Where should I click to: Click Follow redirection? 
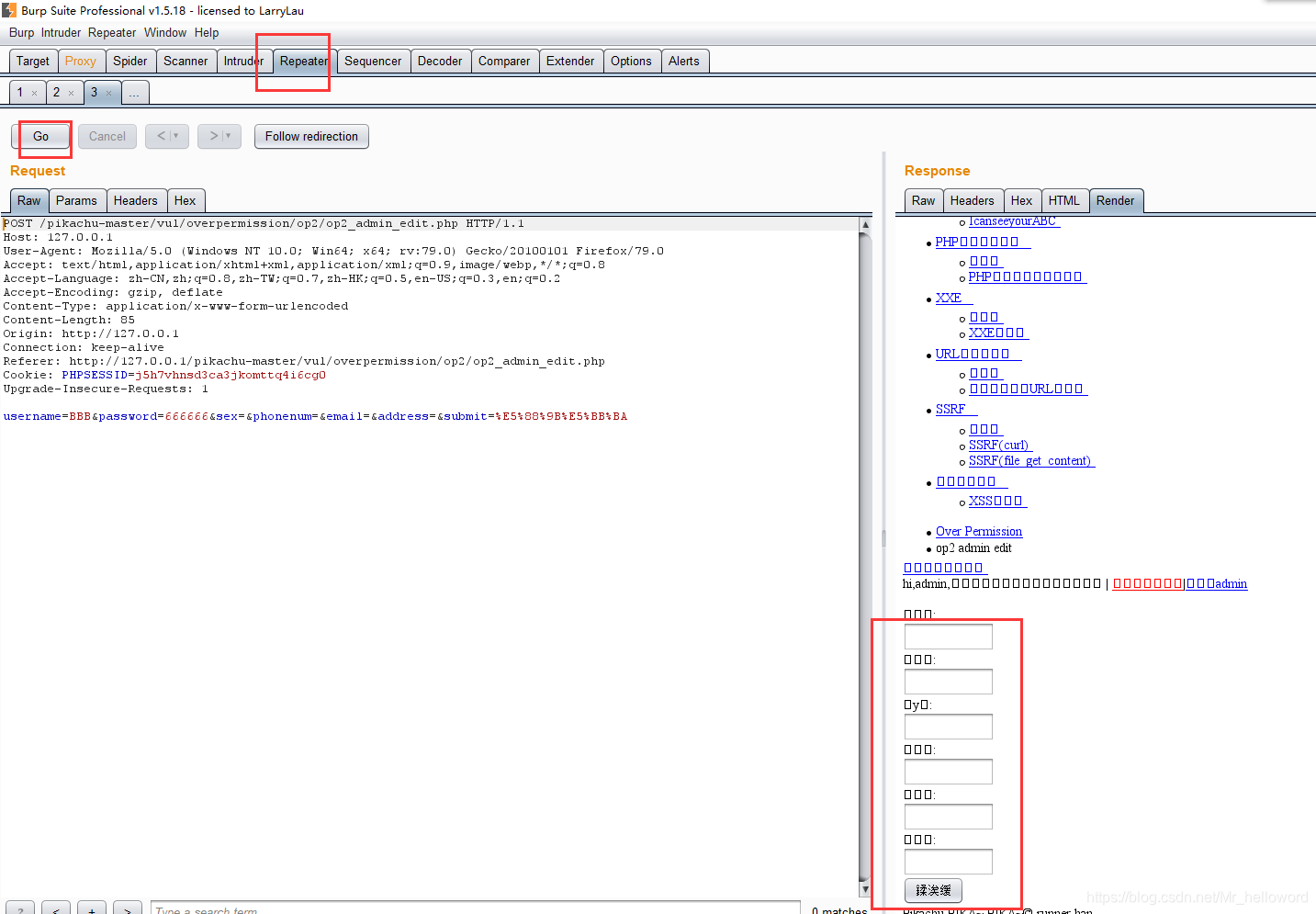tap(311, 136)
